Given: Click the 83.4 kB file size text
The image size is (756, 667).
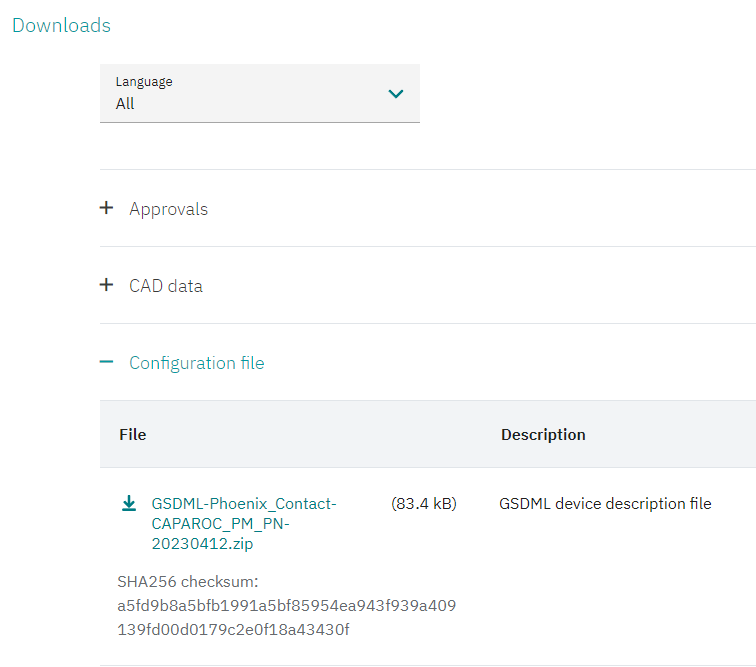Looking at the screenshot, I should (x=423, y=504).
